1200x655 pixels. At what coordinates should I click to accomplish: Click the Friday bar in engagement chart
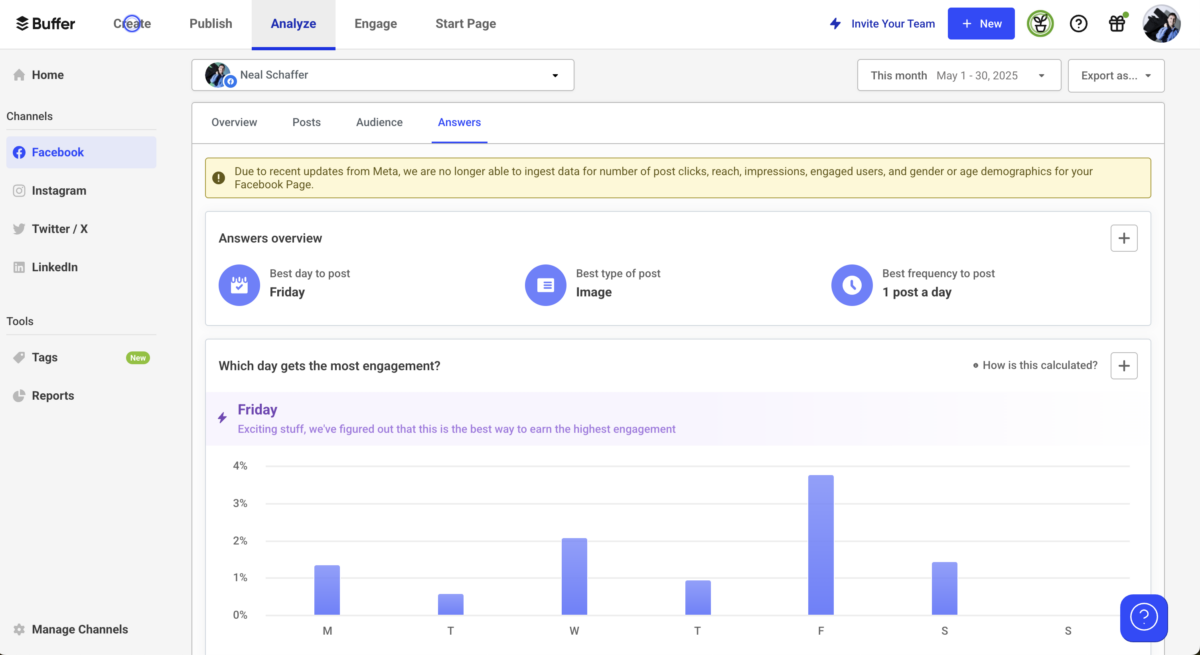click(821, 545)
